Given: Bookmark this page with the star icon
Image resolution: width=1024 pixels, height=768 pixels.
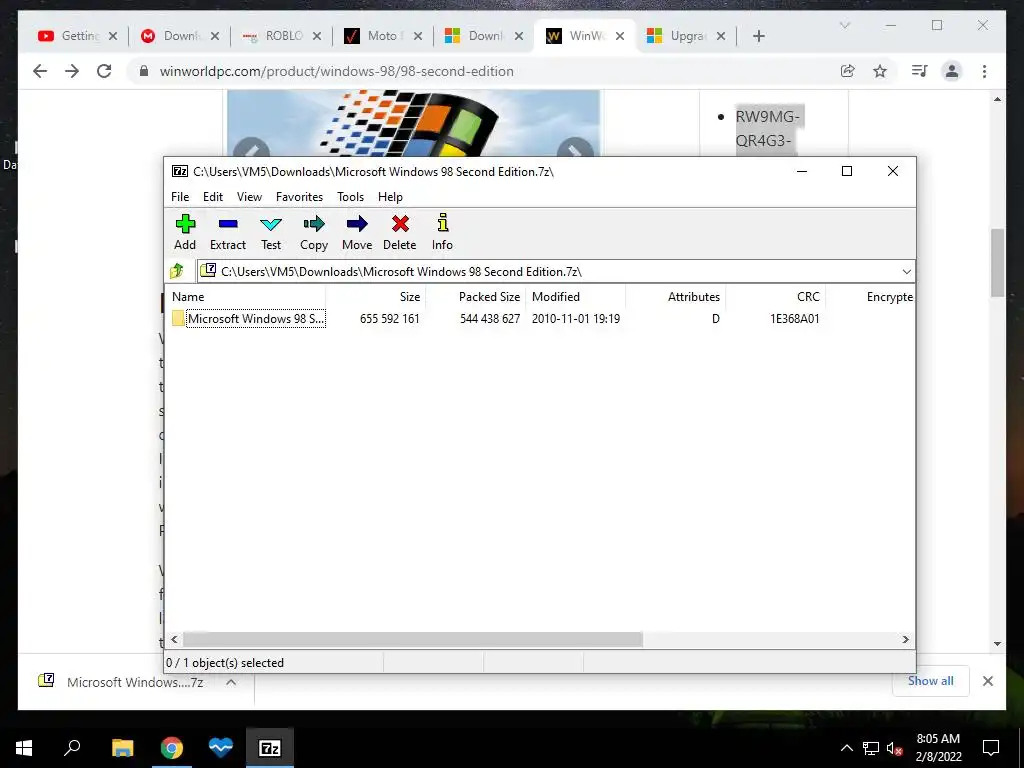Looking at the screenshot, I should [880, 71].
